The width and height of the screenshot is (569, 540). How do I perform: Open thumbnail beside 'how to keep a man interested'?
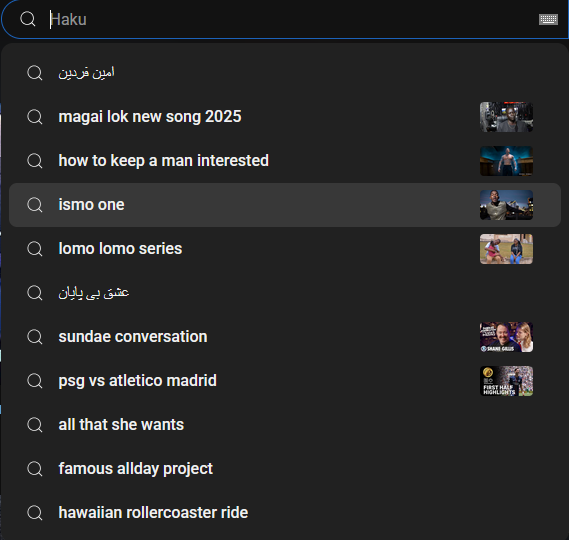click(x=506, y=161)
